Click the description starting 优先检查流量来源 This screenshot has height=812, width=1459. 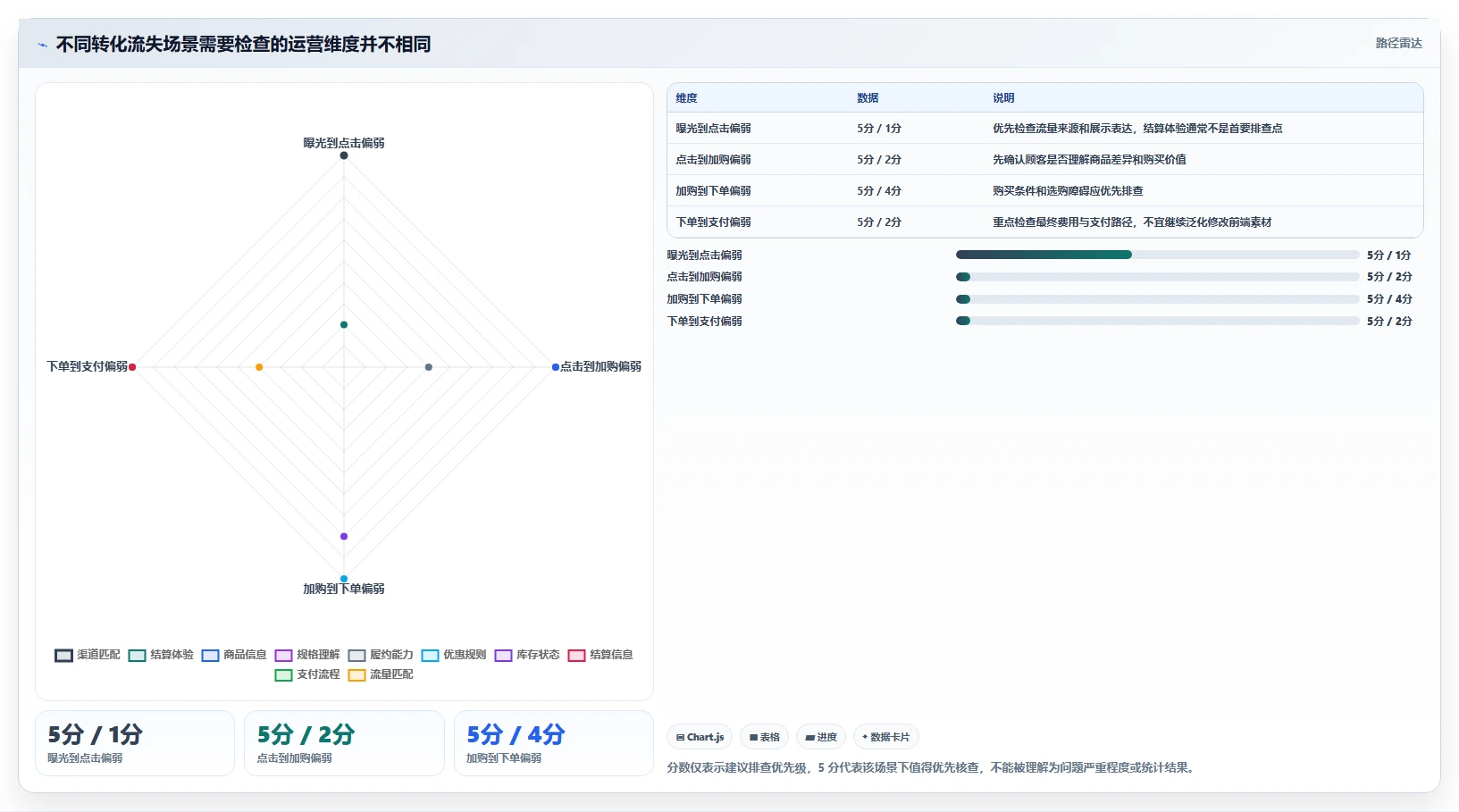(x=1137, y=129)
